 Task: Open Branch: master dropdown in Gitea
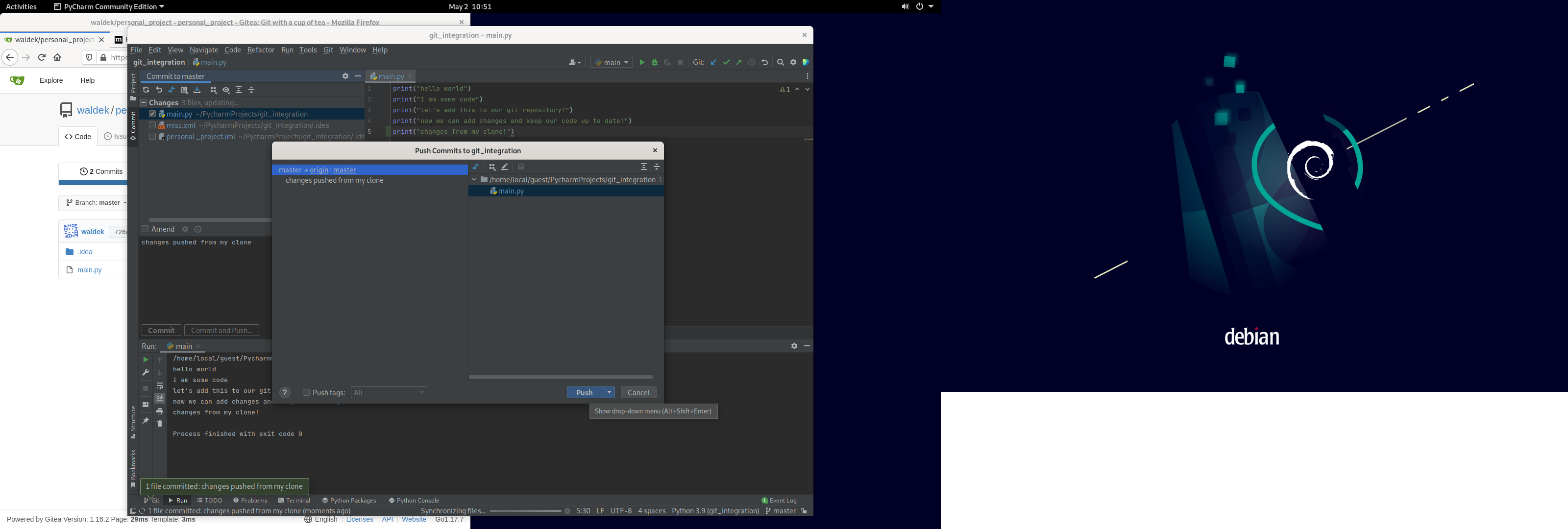click(96, 203)
